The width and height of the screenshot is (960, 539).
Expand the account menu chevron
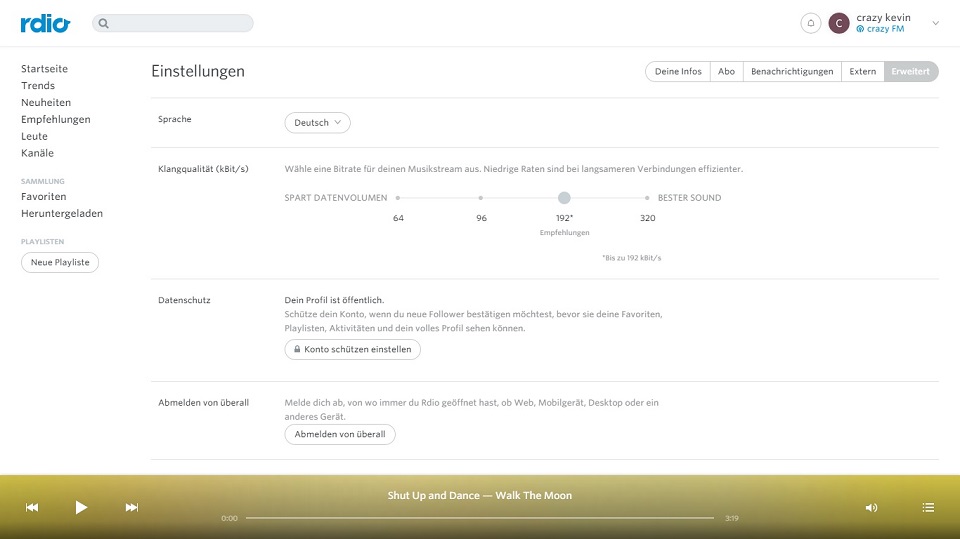[935, 23]
